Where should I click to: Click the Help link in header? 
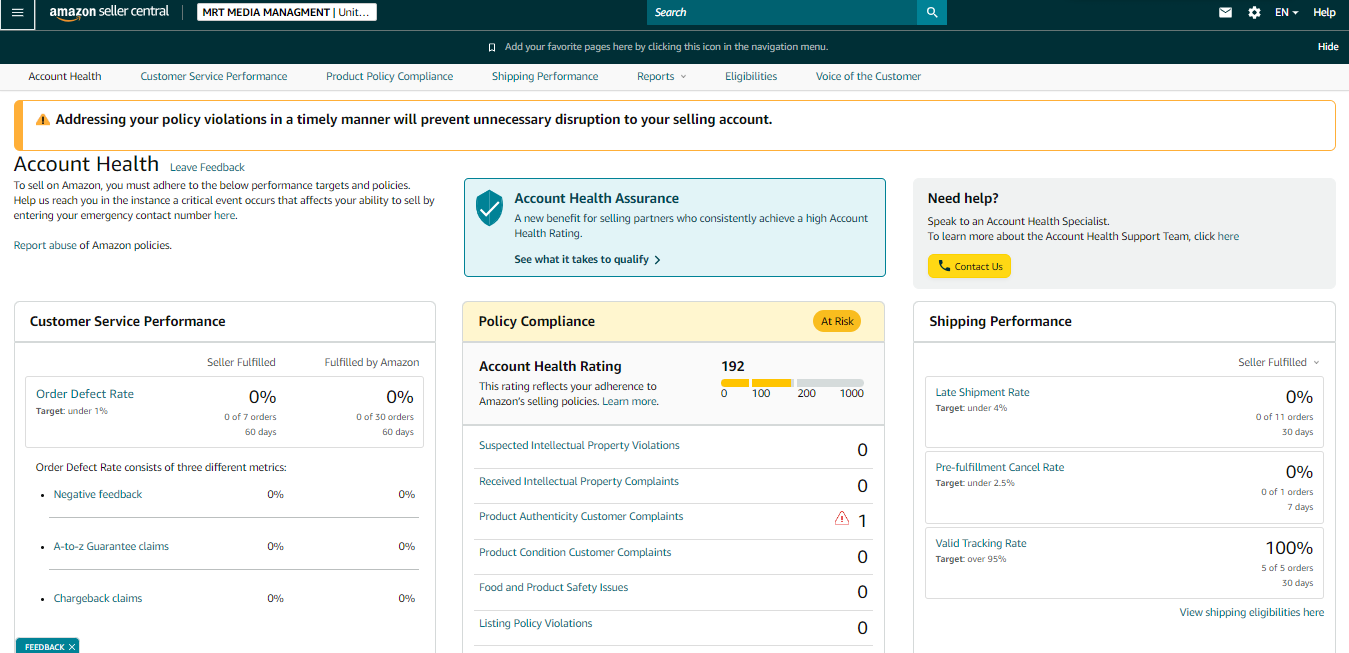point(1324,12)
